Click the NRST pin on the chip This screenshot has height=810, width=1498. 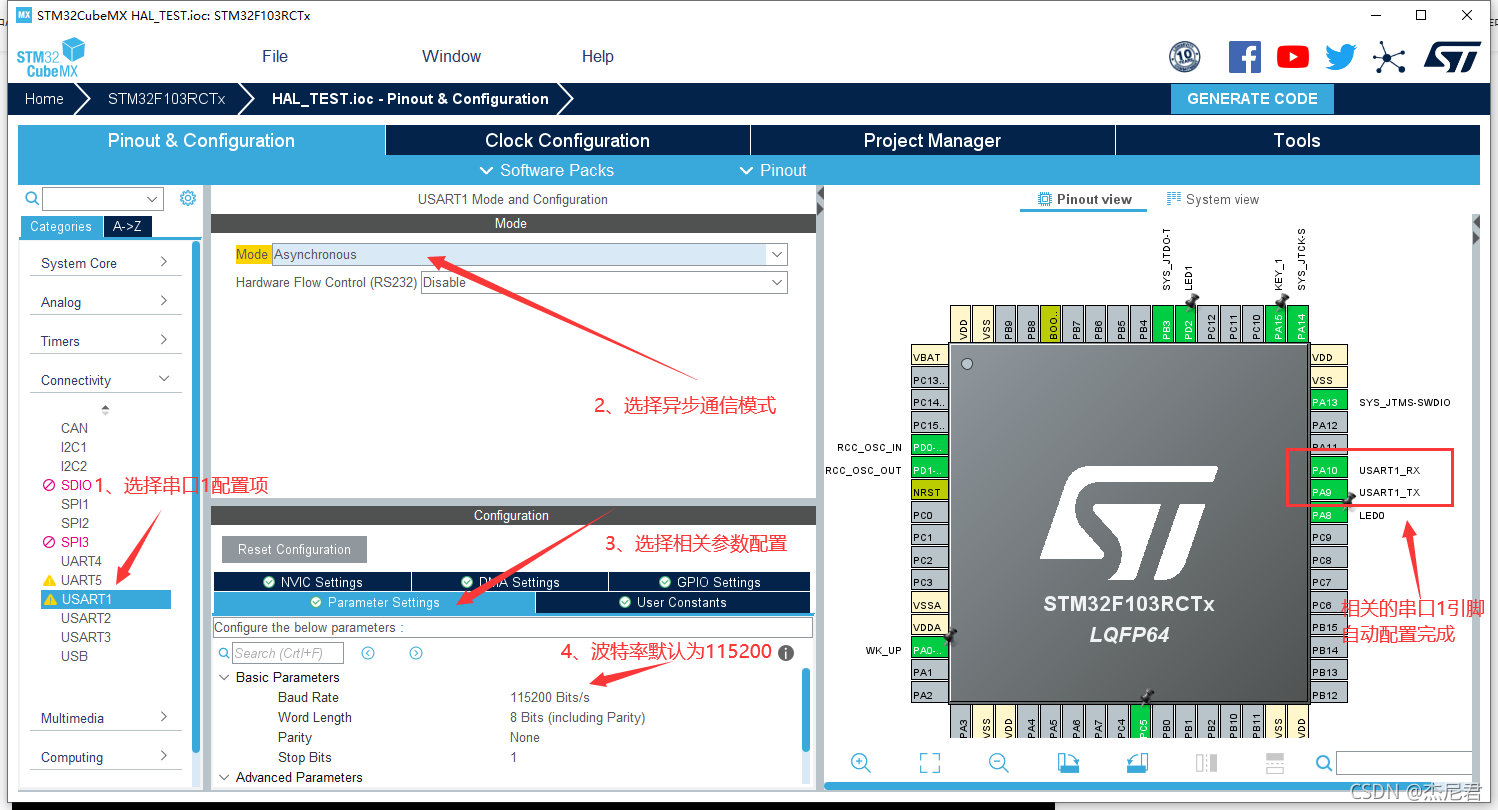tap(929, 492)
